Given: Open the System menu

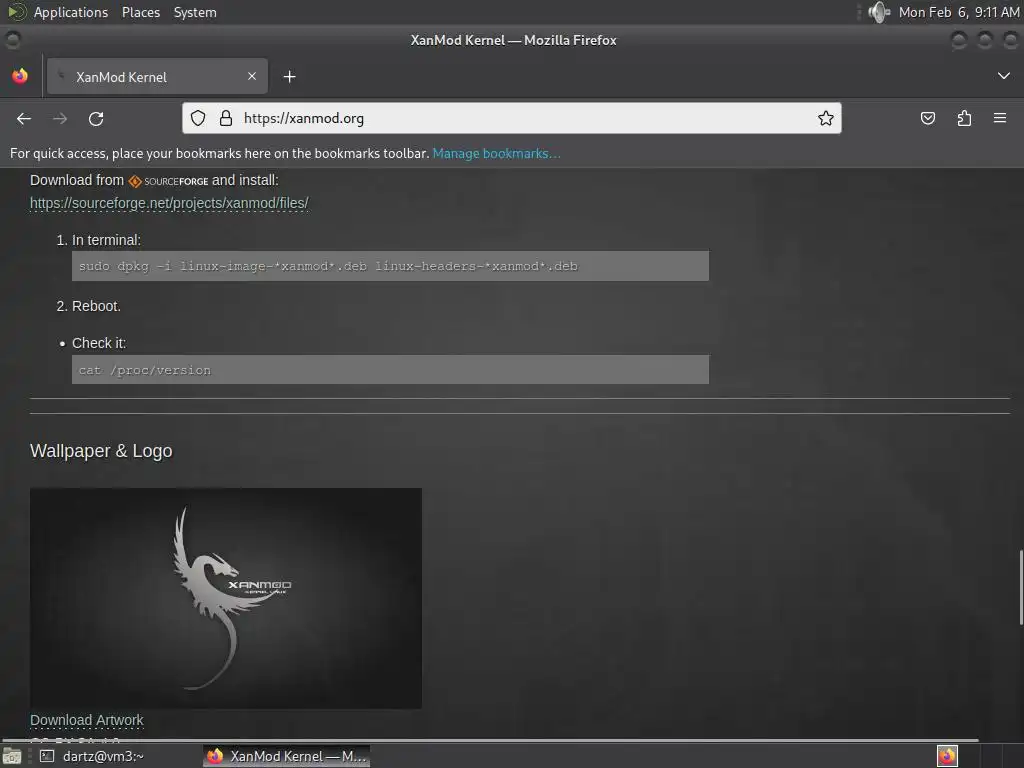Looking at the screenshot, I should [195, 12].
